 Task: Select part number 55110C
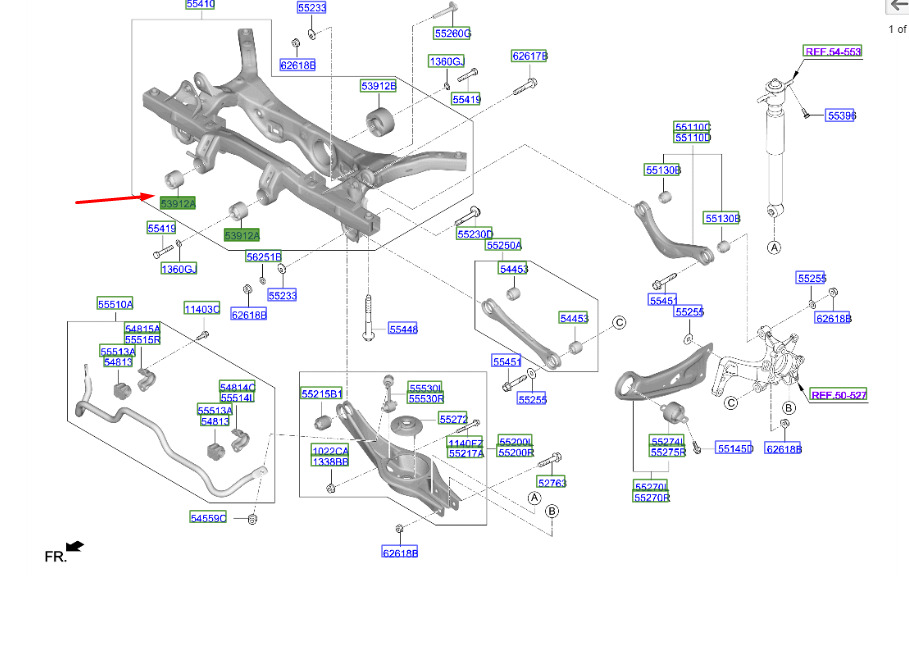coord(693,127)
